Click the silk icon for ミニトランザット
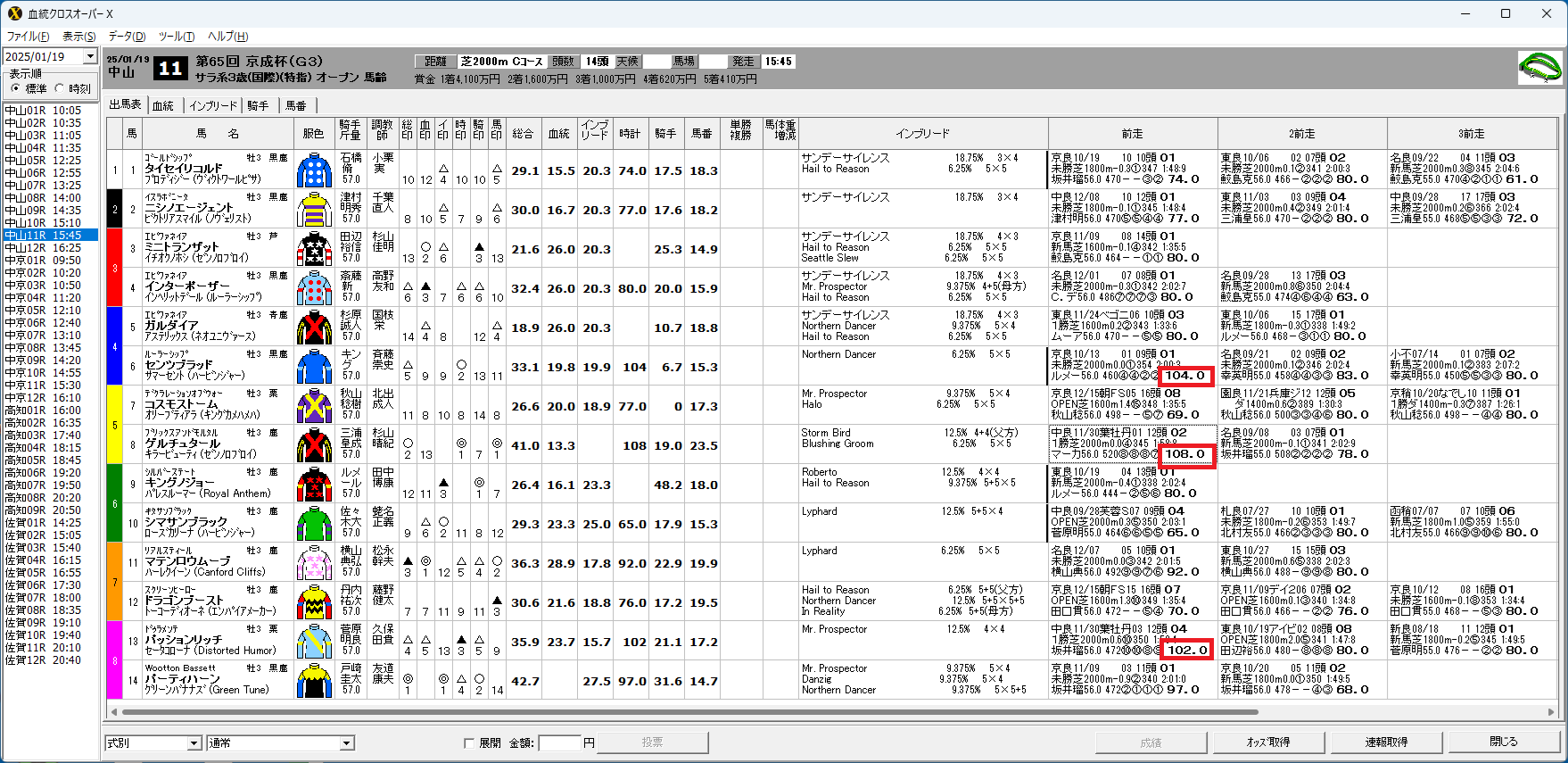Image resolution: width=1568 pixels, height=763 pixels. click(x=314, y=248)
